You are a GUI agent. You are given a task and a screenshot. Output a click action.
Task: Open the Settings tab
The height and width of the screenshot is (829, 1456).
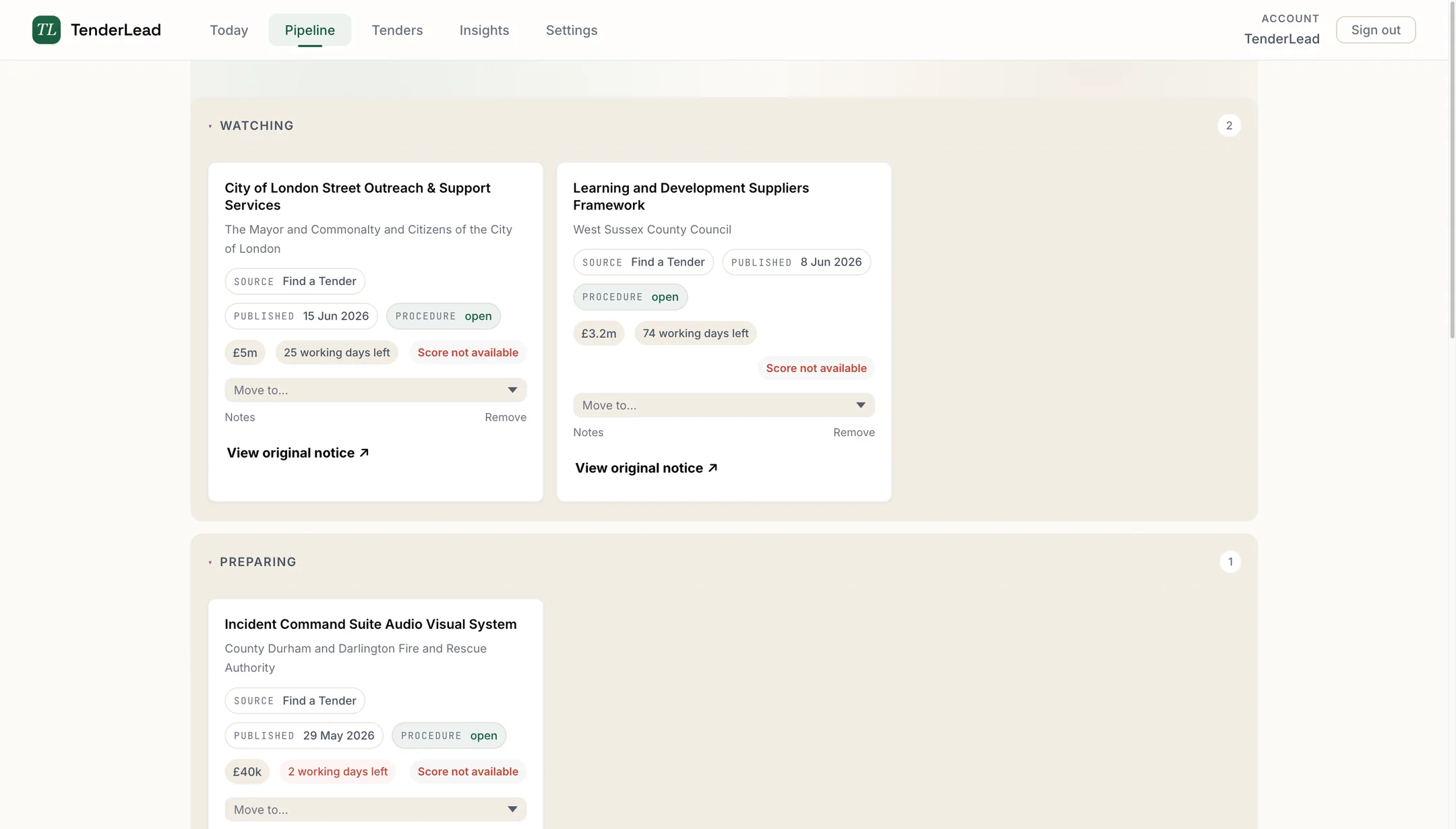click(572, 30)
